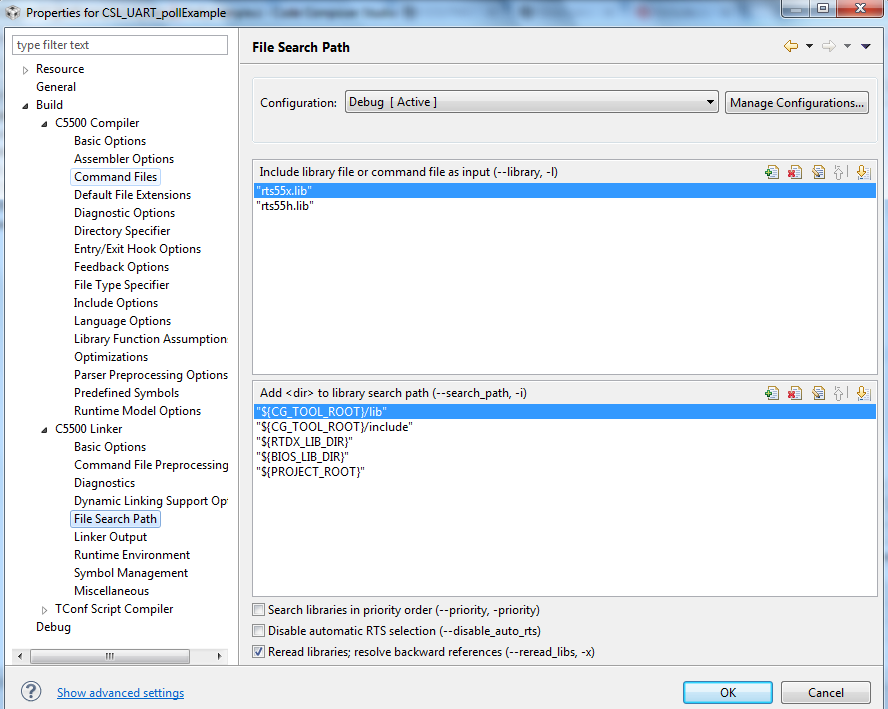Collapse the C5500 Linker node
The height and width of the screenshot is (709, 888).
coord(44,430)
